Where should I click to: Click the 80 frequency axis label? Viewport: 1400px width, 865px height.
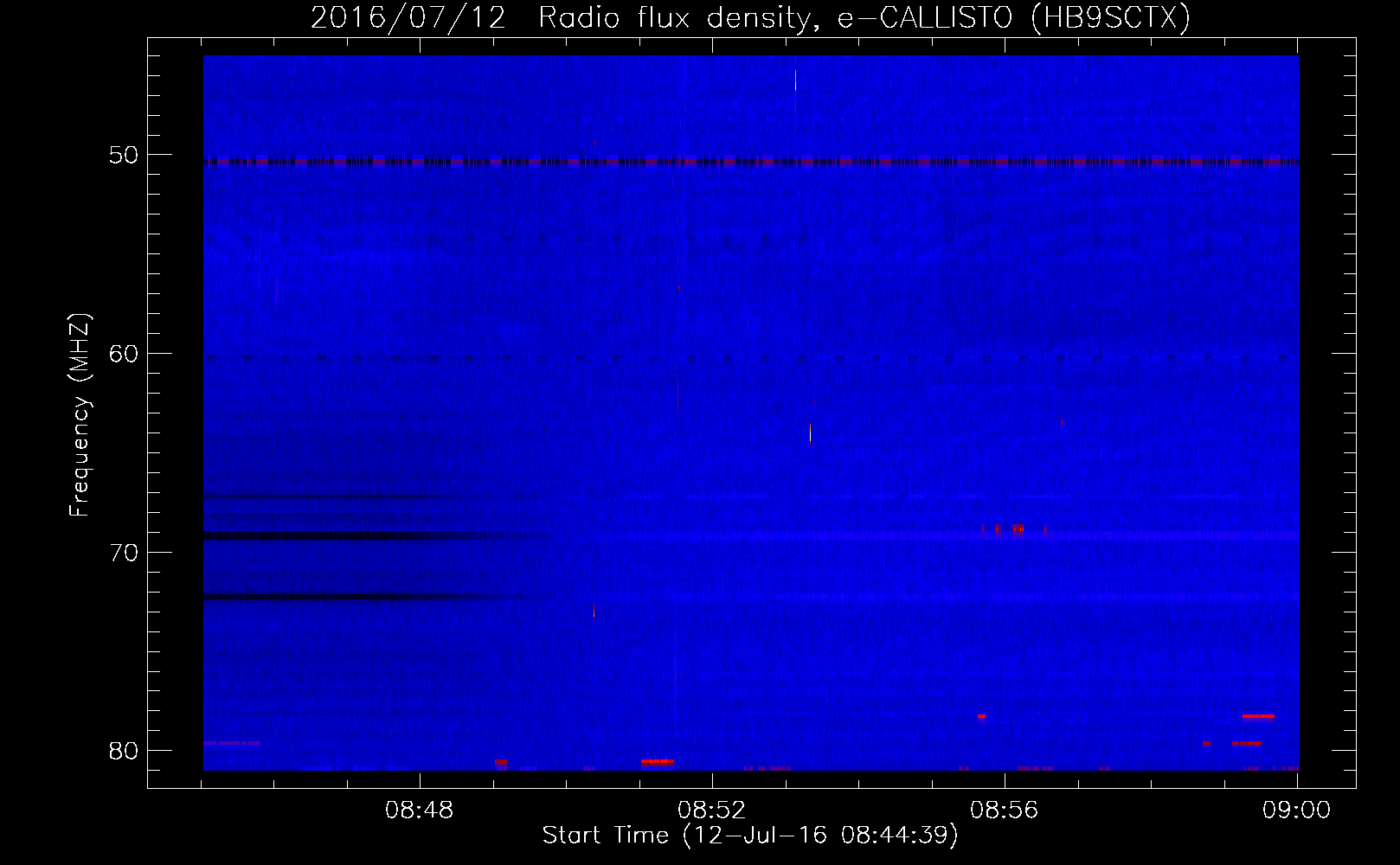coord(125,750)
